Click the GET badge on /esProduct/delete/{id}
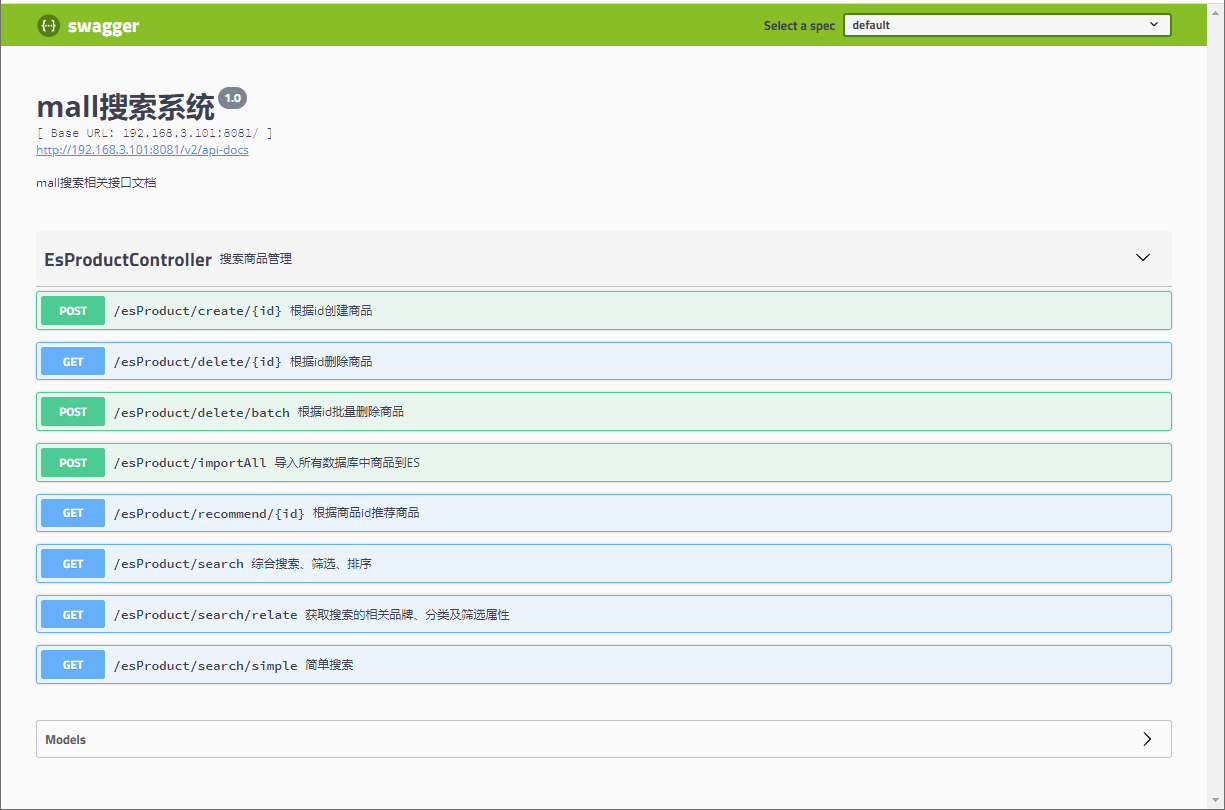This screenshot has height=810, width=1225. coord(71,361)
